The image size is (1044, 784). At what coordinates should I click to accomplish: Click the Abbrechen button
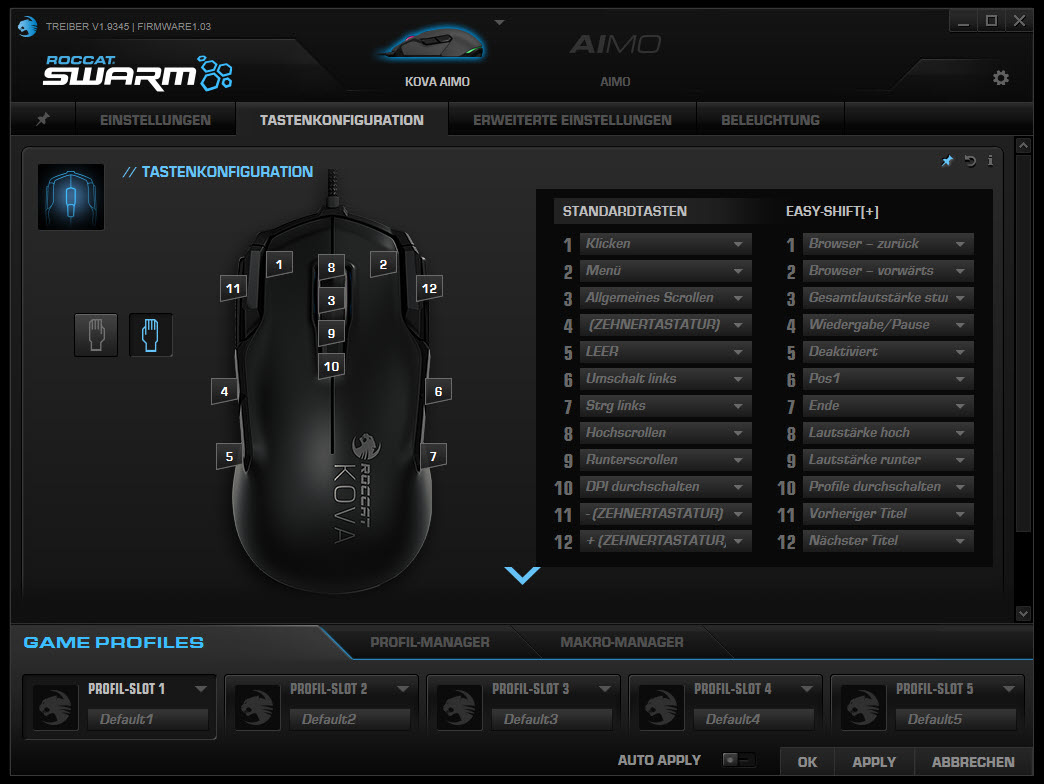[x=973, y=761]
